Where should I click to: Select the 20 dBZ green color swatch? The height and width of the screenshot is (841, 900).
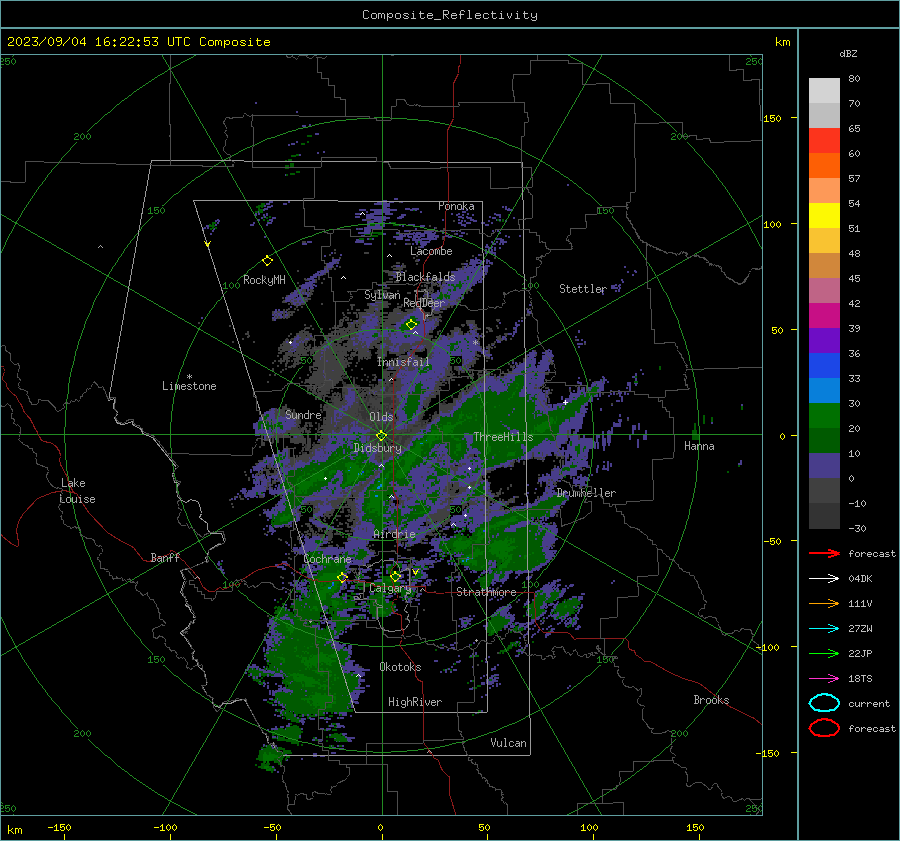click(x=824, y=416)
